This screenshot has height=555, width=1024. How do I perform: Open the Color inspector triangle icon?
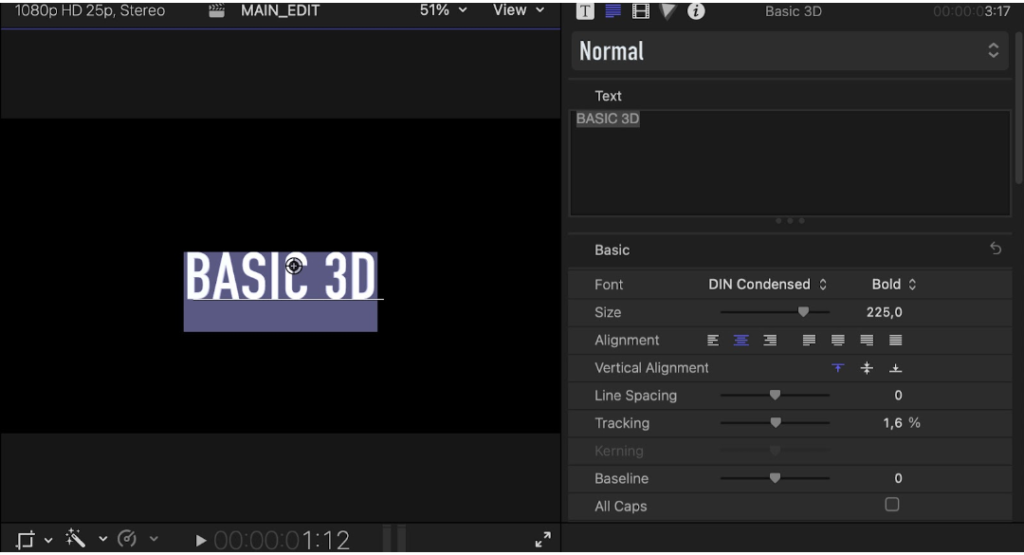pos(667,10)
